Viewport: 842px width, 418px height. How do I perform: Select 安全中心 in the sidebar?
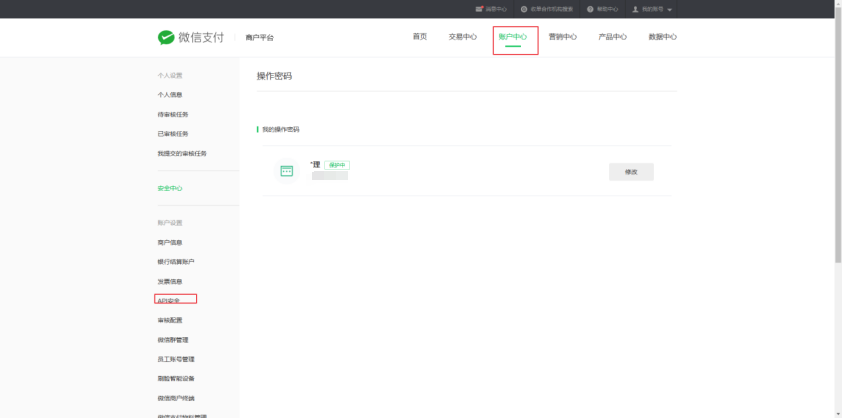click(x=170, y=189)
